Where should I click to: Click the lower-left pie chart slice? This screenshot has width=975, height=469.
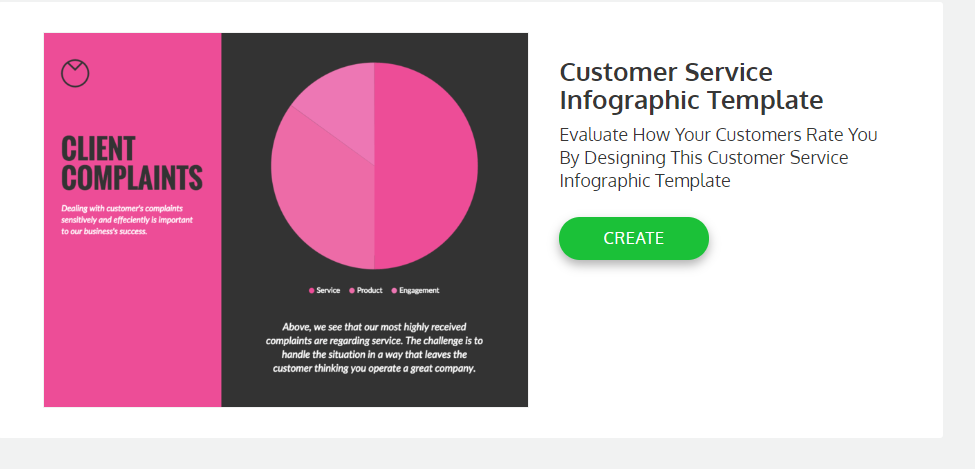320,200
